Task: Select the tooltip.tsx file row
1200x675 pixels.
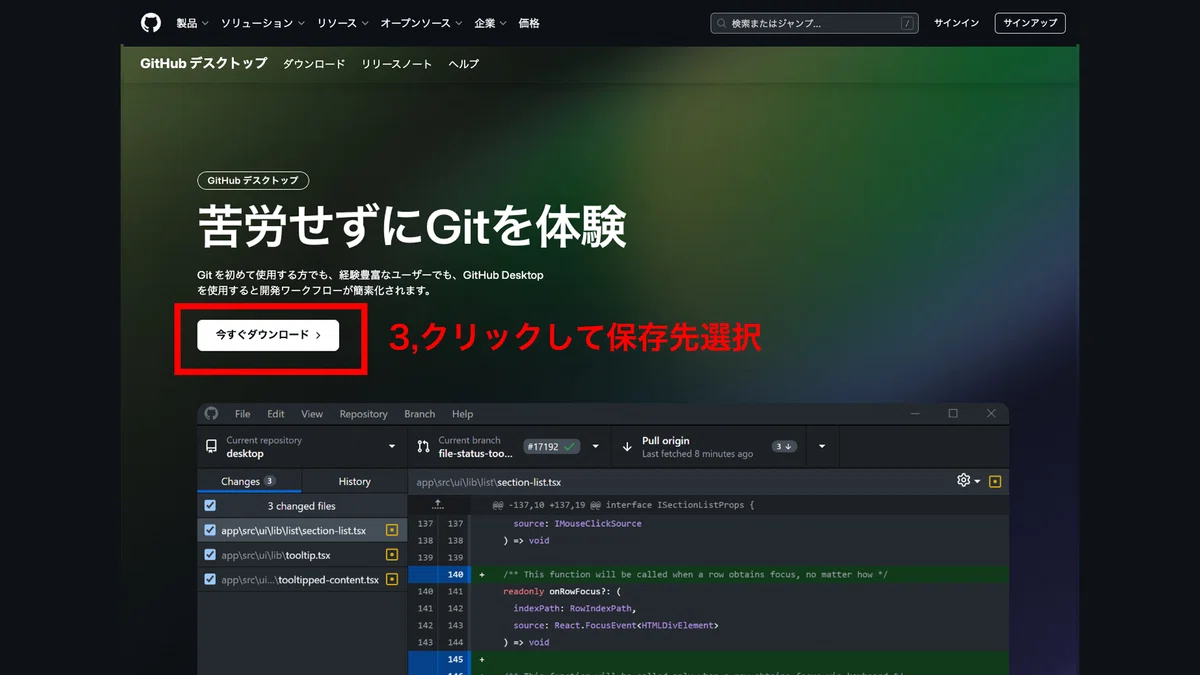Action: pyautogui.click(x=302, y=554)
